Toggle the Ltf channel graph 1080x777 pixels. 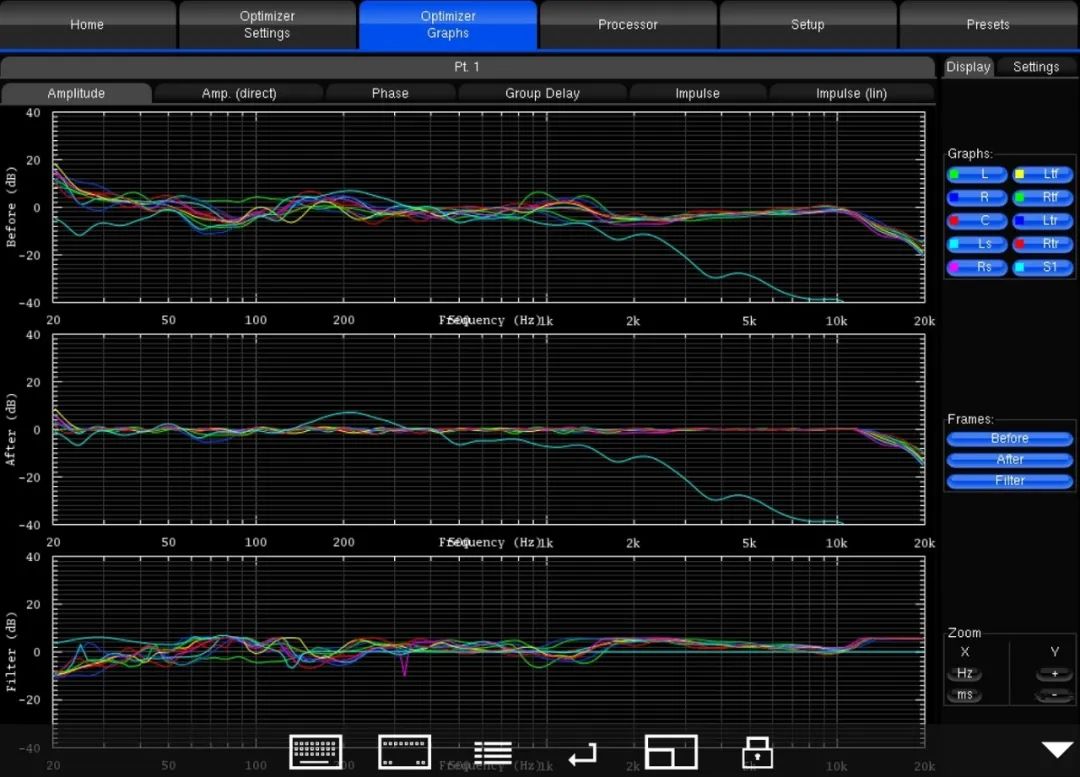click(1043, 174)
